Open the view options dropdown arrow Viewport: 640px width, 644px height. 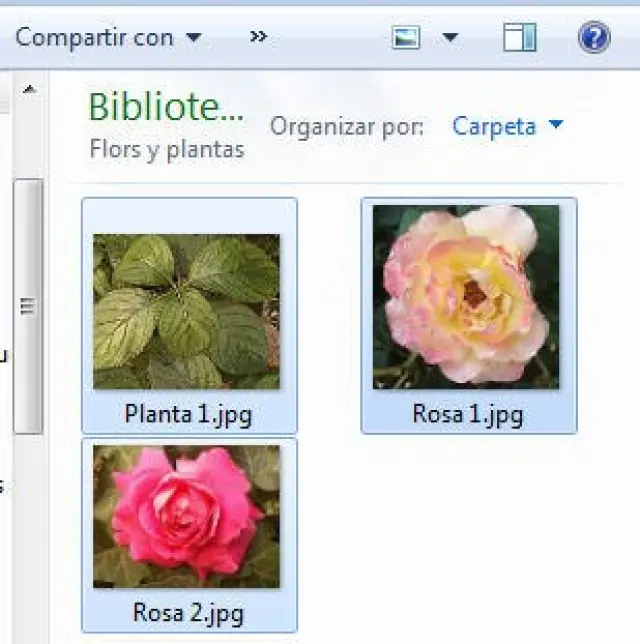tap(450, 38)
